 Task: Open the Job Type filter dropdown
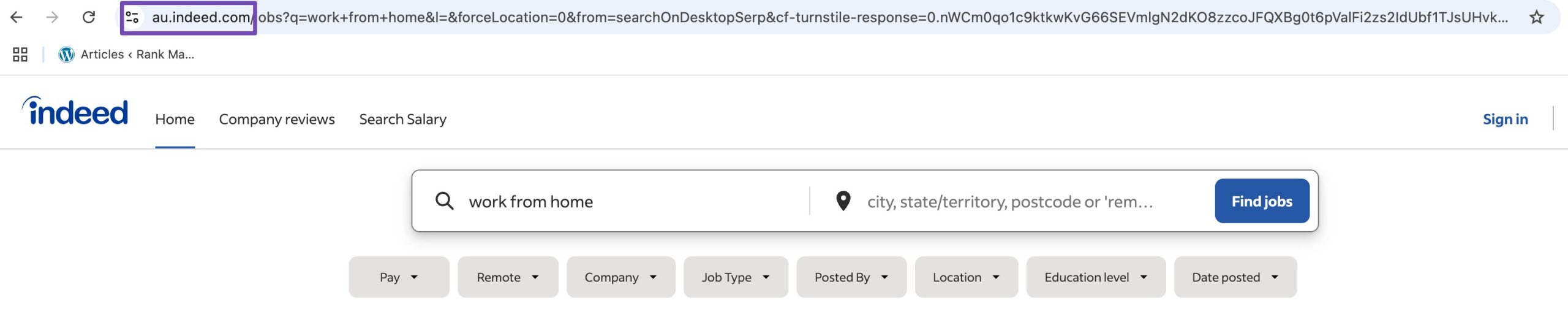736,277
